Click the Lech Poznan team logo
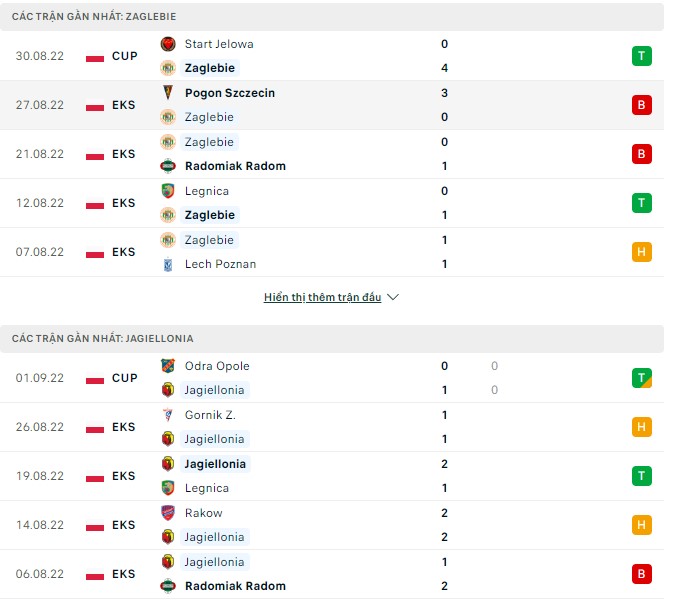Viewport: 673px width, 601px height. [168, 264]
